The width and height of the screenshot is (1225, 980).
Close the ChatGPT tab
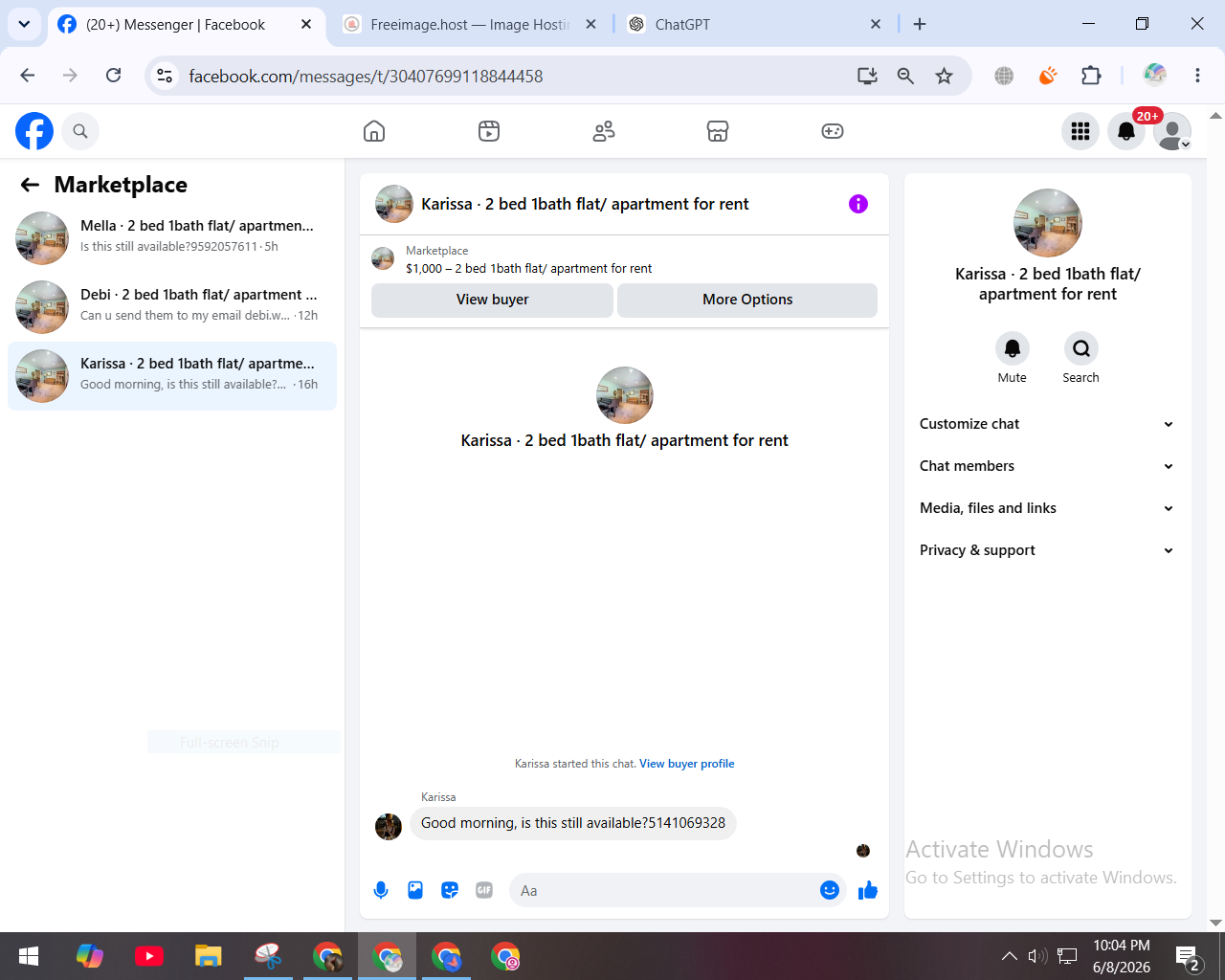pos(876,25)
